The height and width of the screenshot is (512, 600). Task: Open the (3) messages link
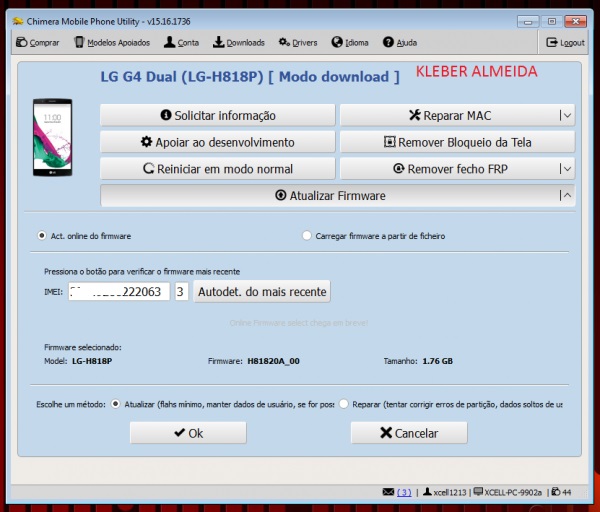404,492
